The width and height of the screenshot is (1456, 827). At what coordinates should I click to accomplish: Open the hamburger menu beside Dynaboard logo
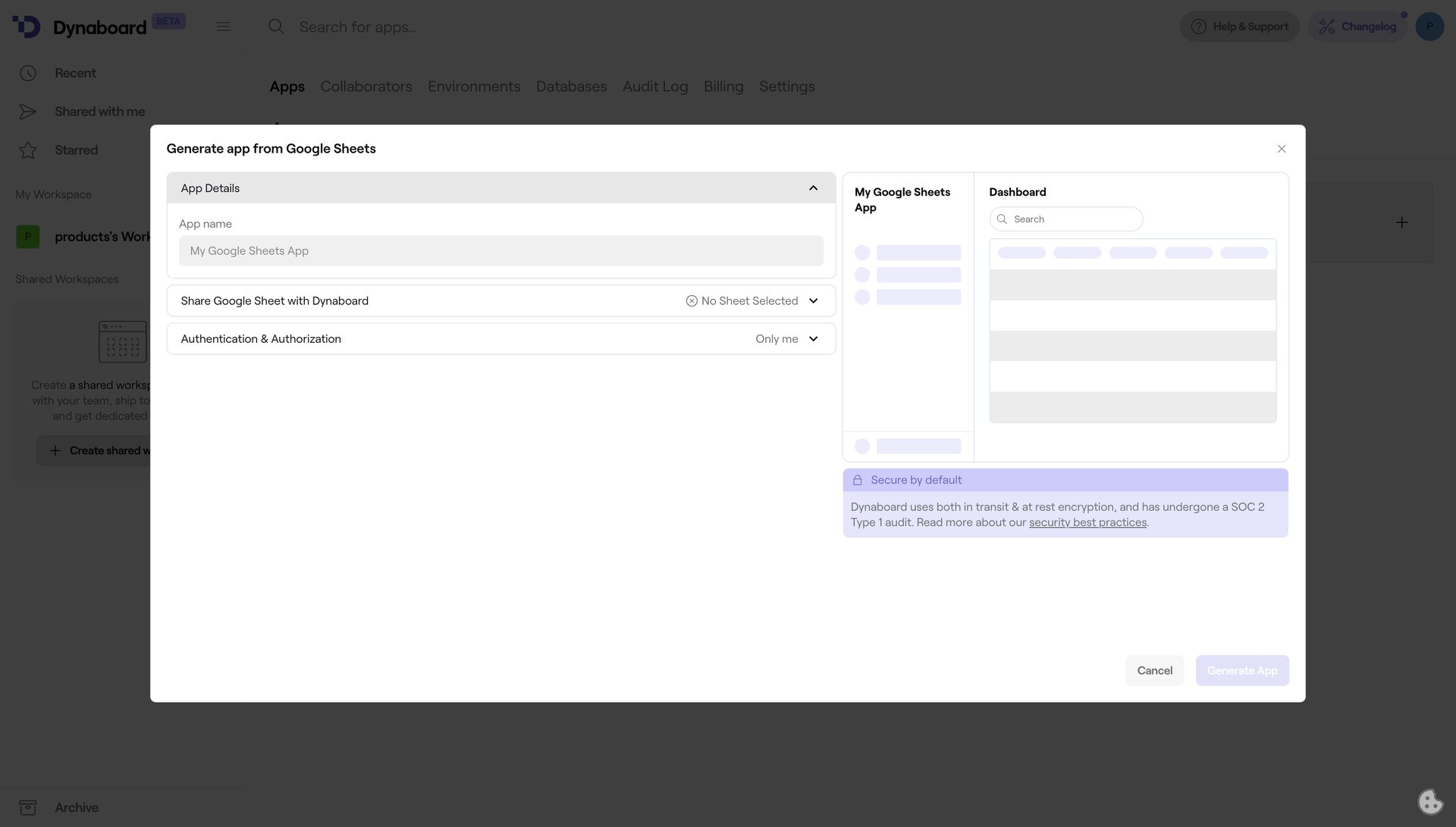pos(223,26)
